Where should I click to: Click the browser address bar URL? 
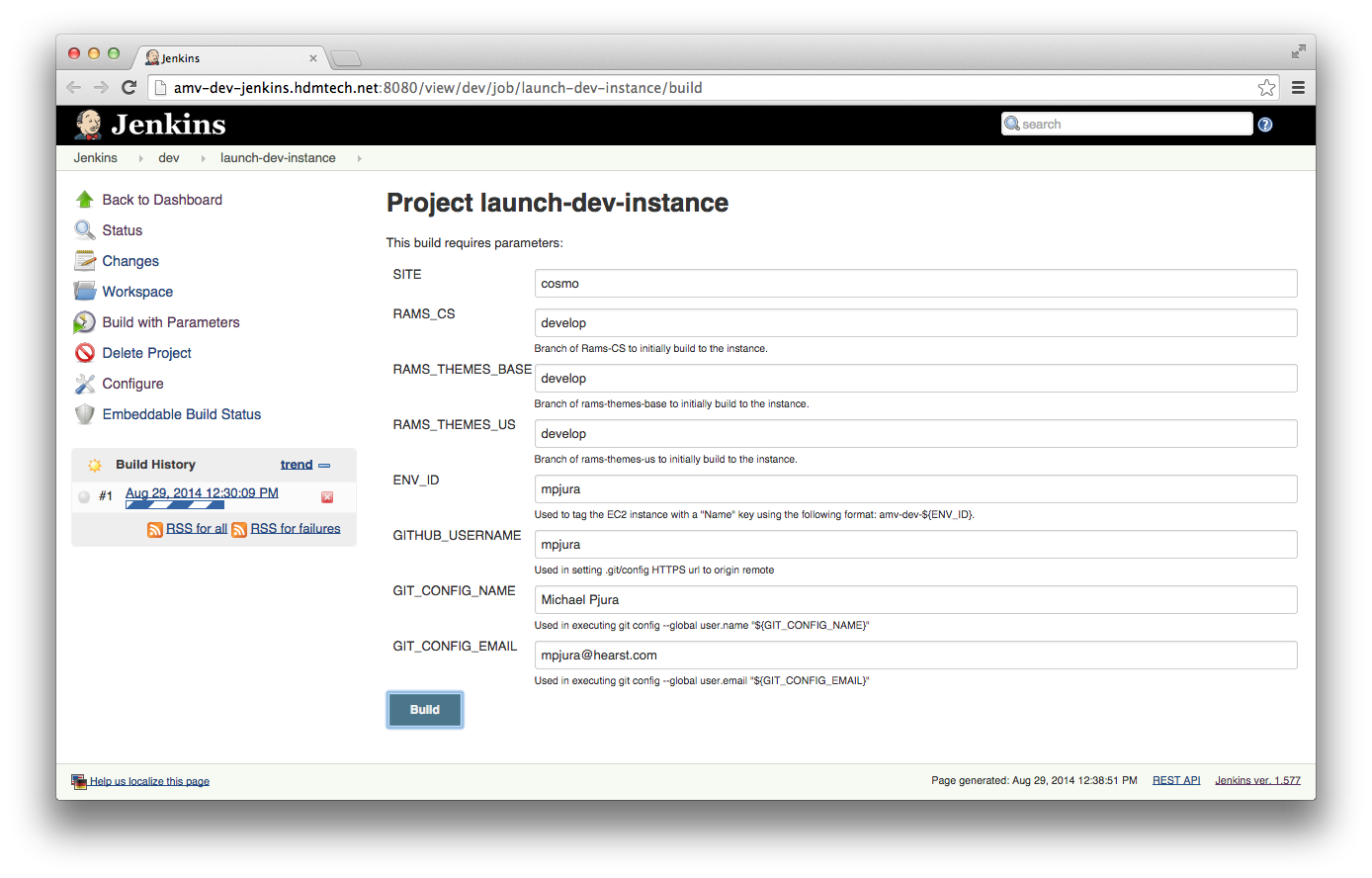point(438,88)
